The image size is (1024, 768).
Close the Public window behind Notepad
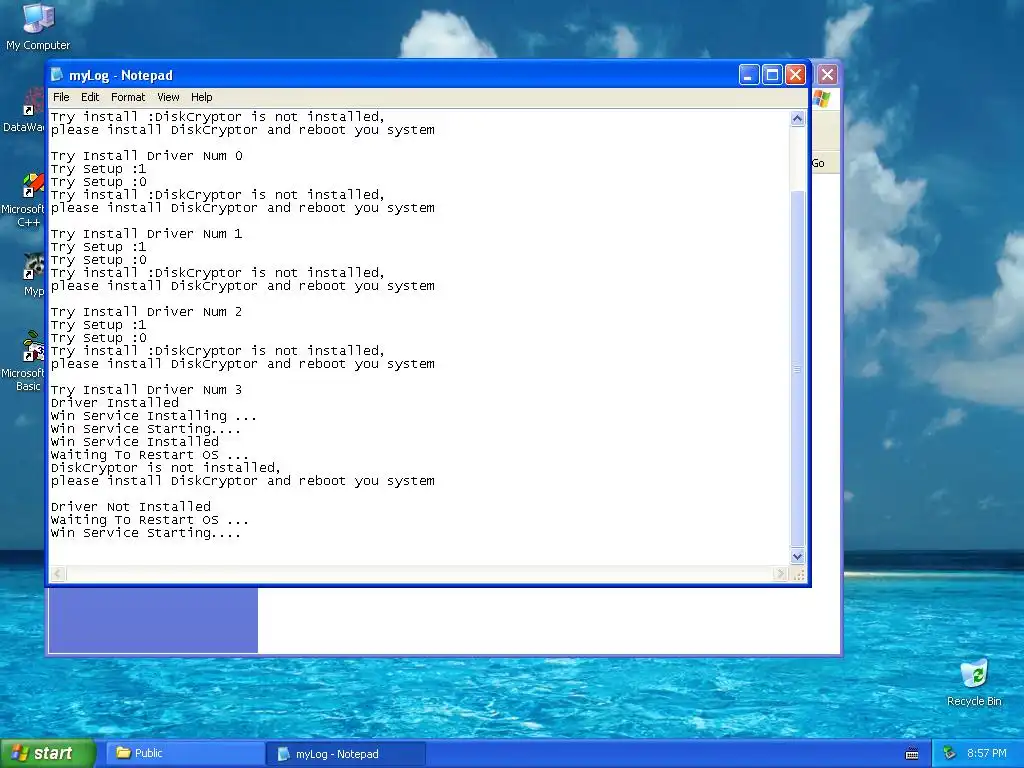827,75
